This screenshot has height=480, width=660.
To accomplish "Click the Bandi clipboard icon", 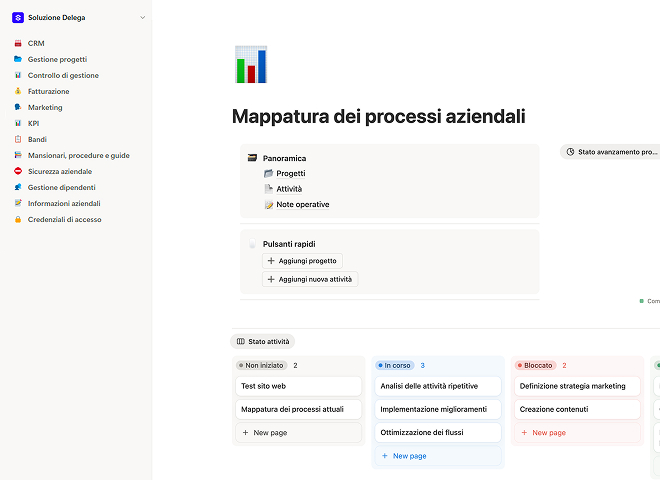I will 18,139.
